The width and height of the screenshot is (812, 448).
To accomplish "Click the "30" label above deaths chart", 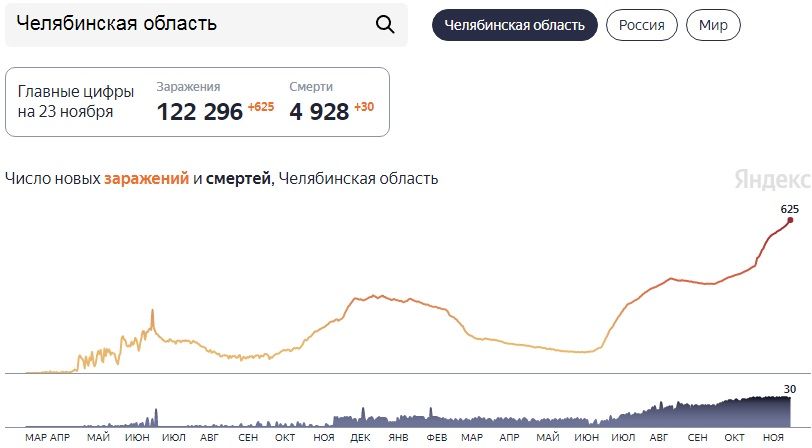I will pos(789,389).
